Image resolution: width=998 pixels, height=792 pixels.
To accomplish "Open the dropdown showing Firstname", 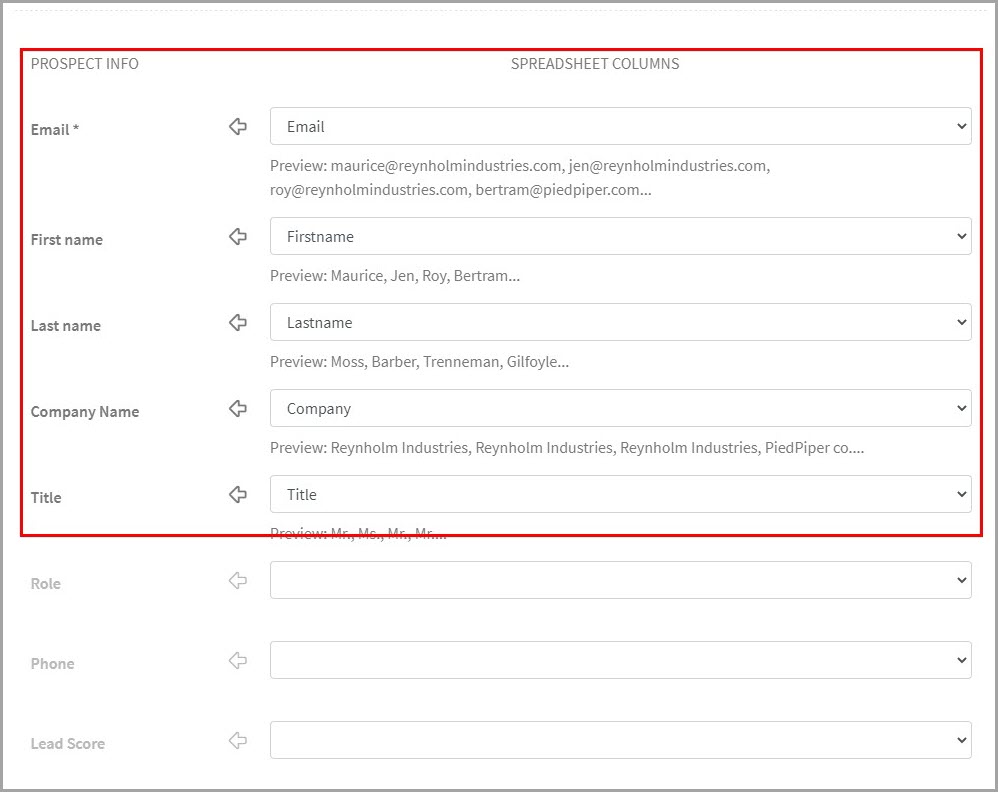I will click(x=620, y=237).
